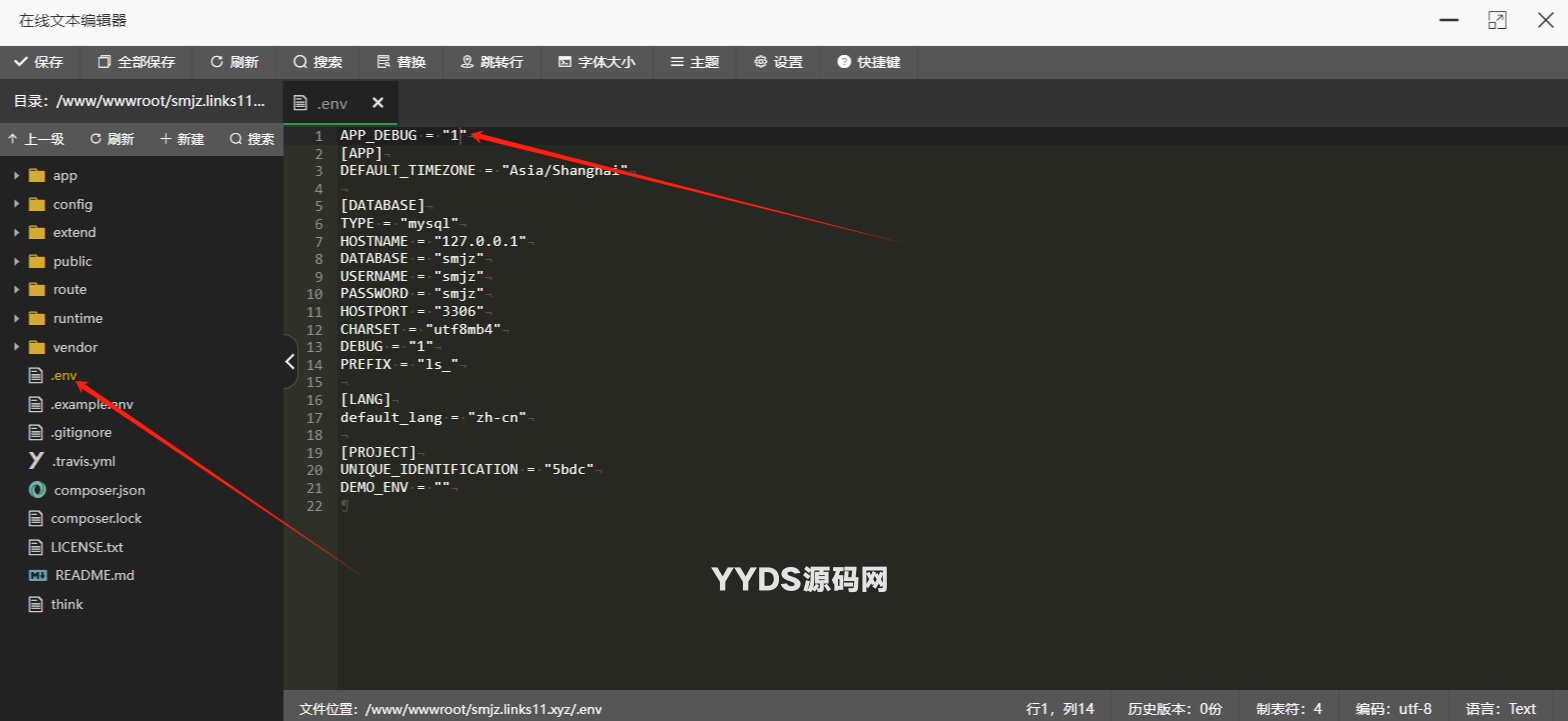Click the README.md markdown icon

click(38, 576)
